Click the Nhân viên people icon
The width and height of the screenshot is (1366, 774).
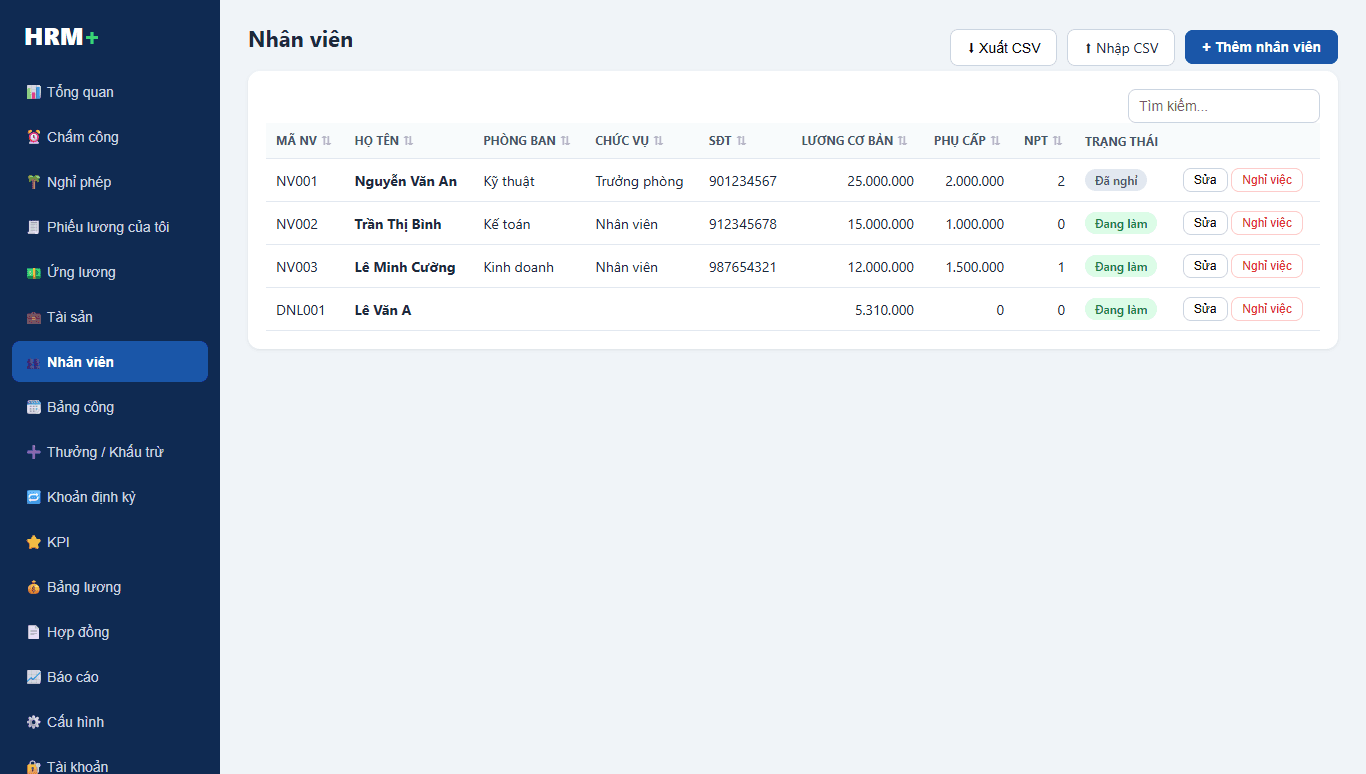33,362
